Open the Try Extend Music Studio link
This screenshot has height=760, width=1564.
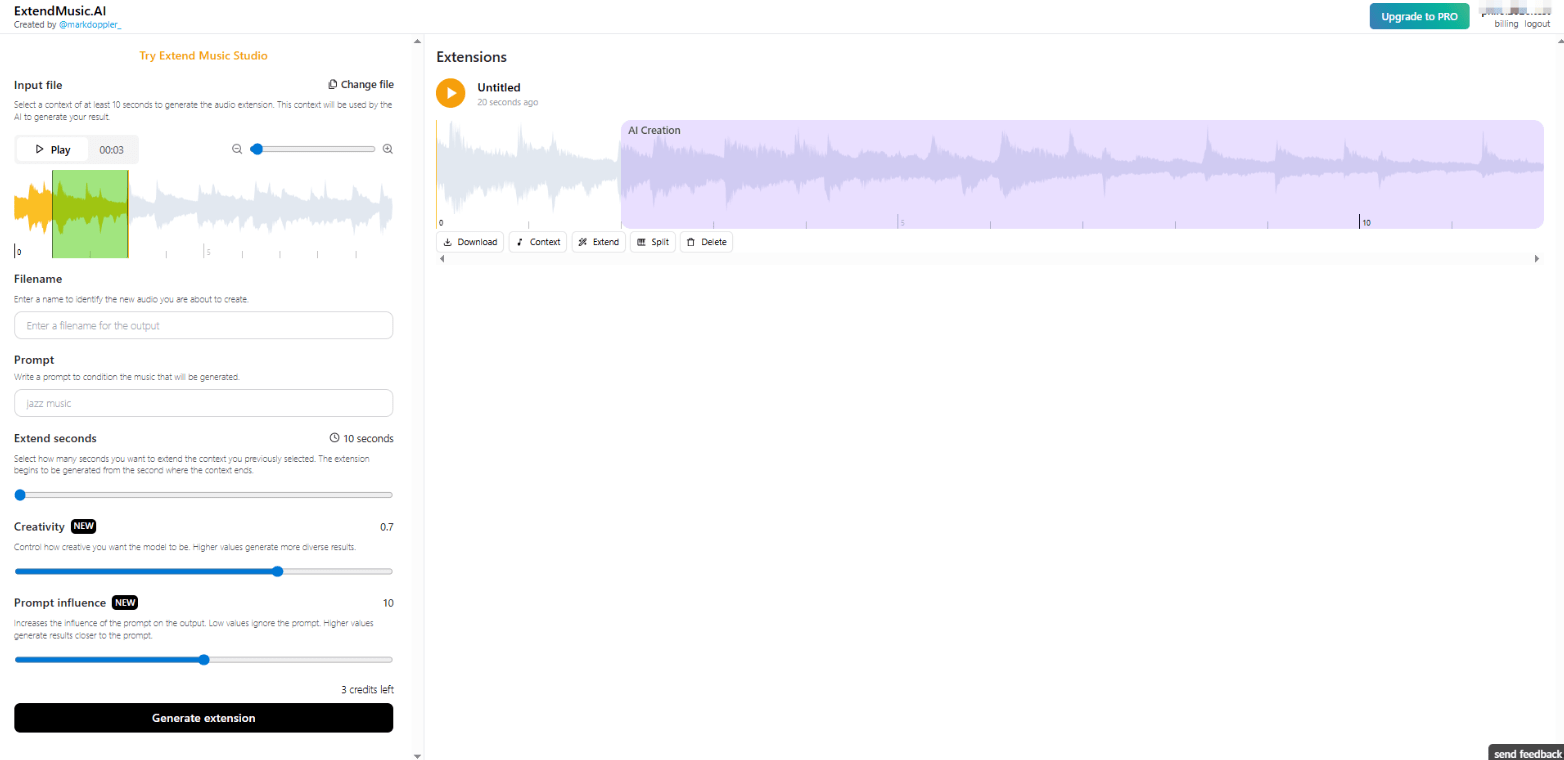click(x=203, y=56)
